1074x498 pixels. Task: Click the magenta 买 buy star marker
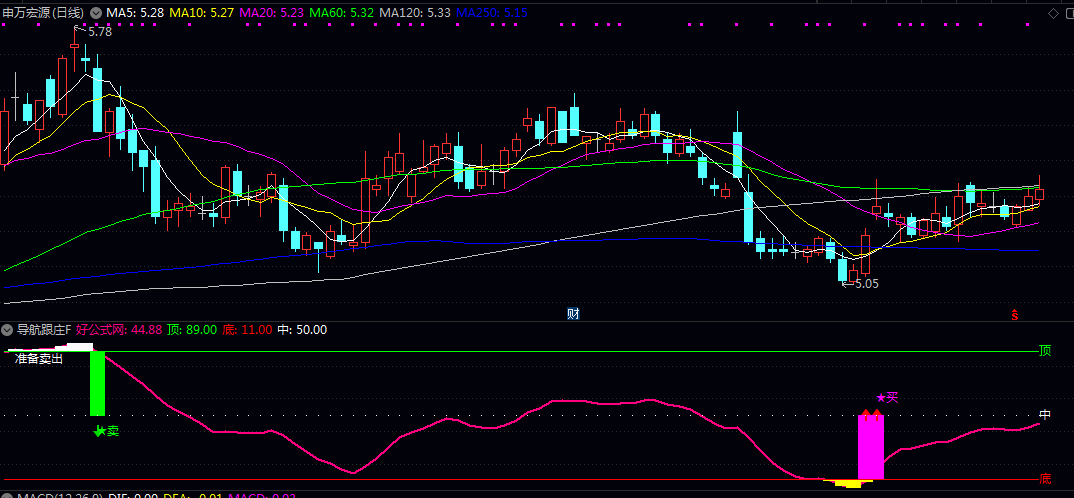[886, 397]
